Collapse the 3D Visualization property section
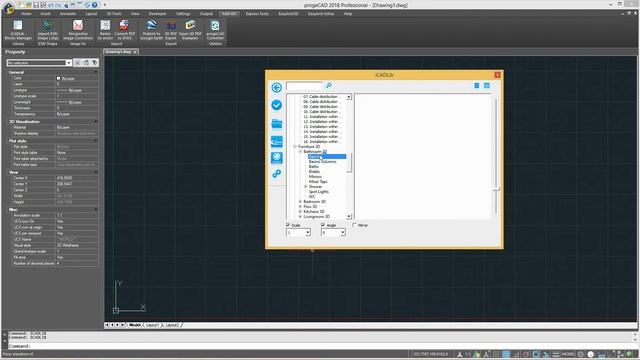 click(x=96, y=121)
